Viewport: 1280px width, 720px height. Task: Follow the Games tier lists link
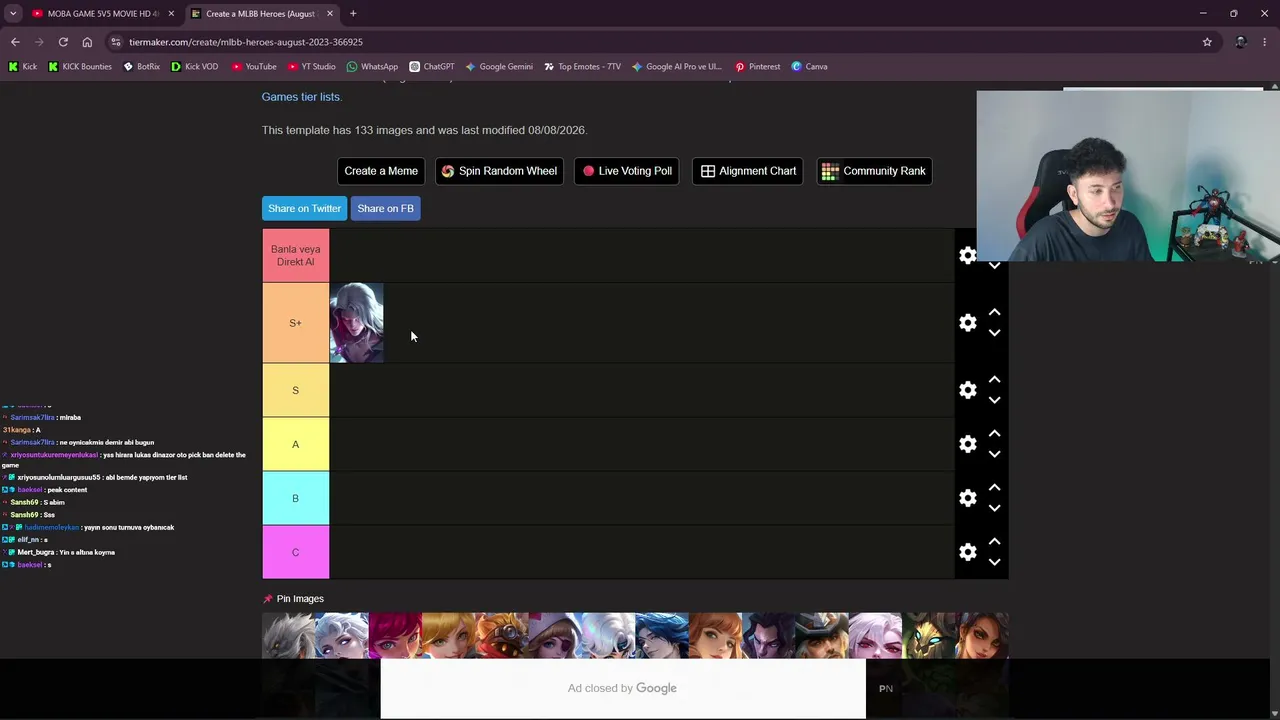301,97
